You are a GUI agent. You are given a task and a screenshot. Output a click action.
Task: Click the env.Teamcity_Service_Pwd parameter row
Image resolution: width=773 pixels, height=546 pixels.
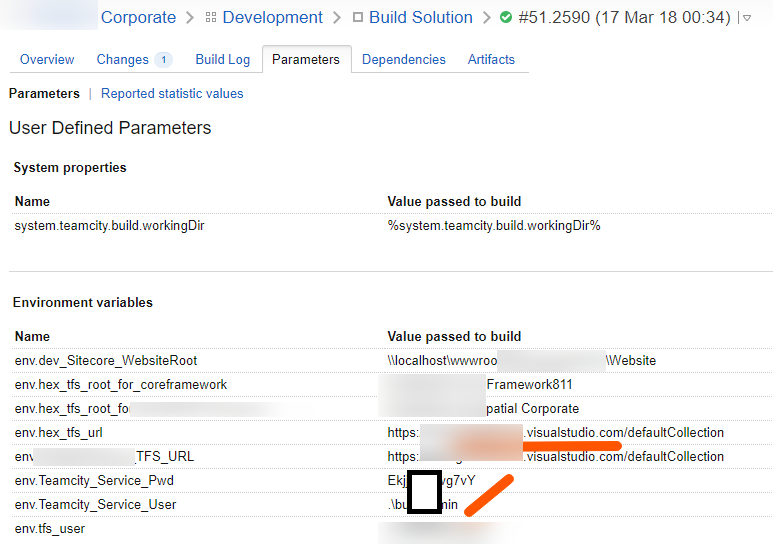click(x=94, y=481)
